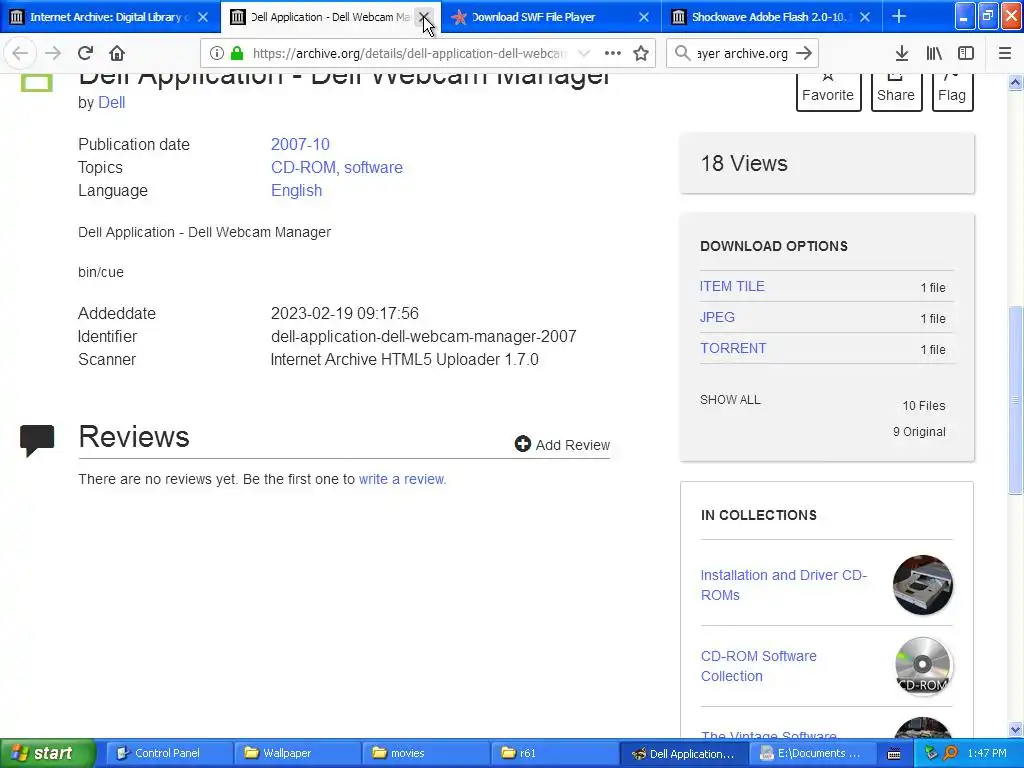Open a new browser tab
Screen dimensions: 1024x768
tap(899, 16)
